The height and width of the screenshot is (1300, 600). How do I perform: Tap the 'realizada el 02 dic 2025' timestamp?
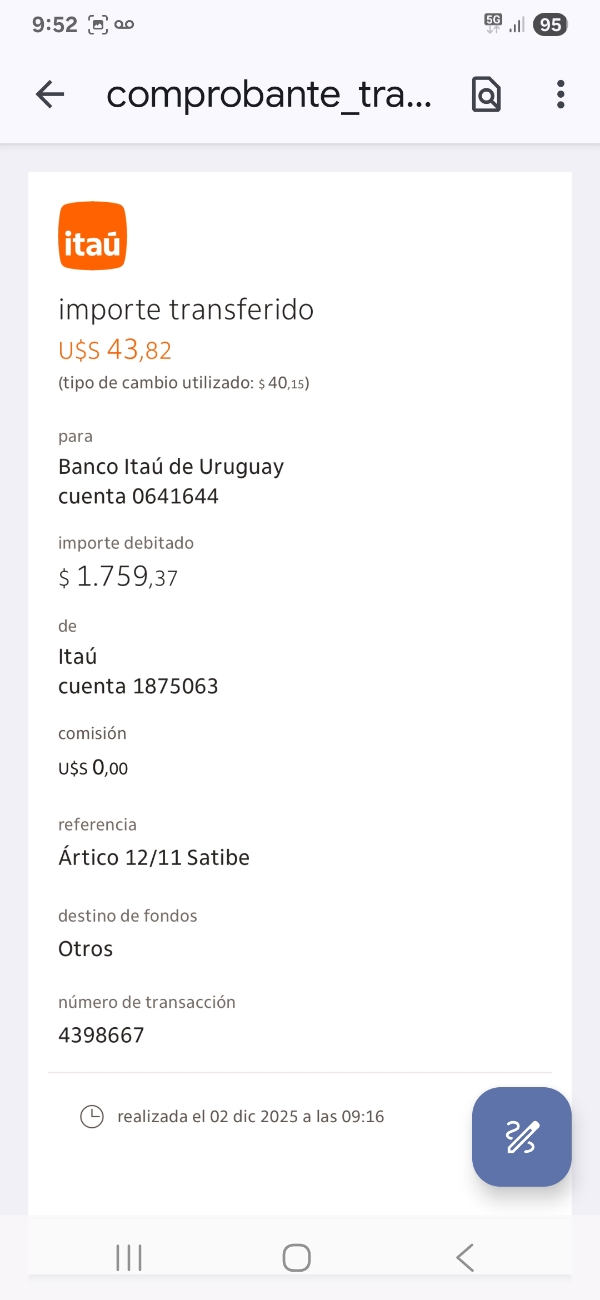click(250, 1116)
